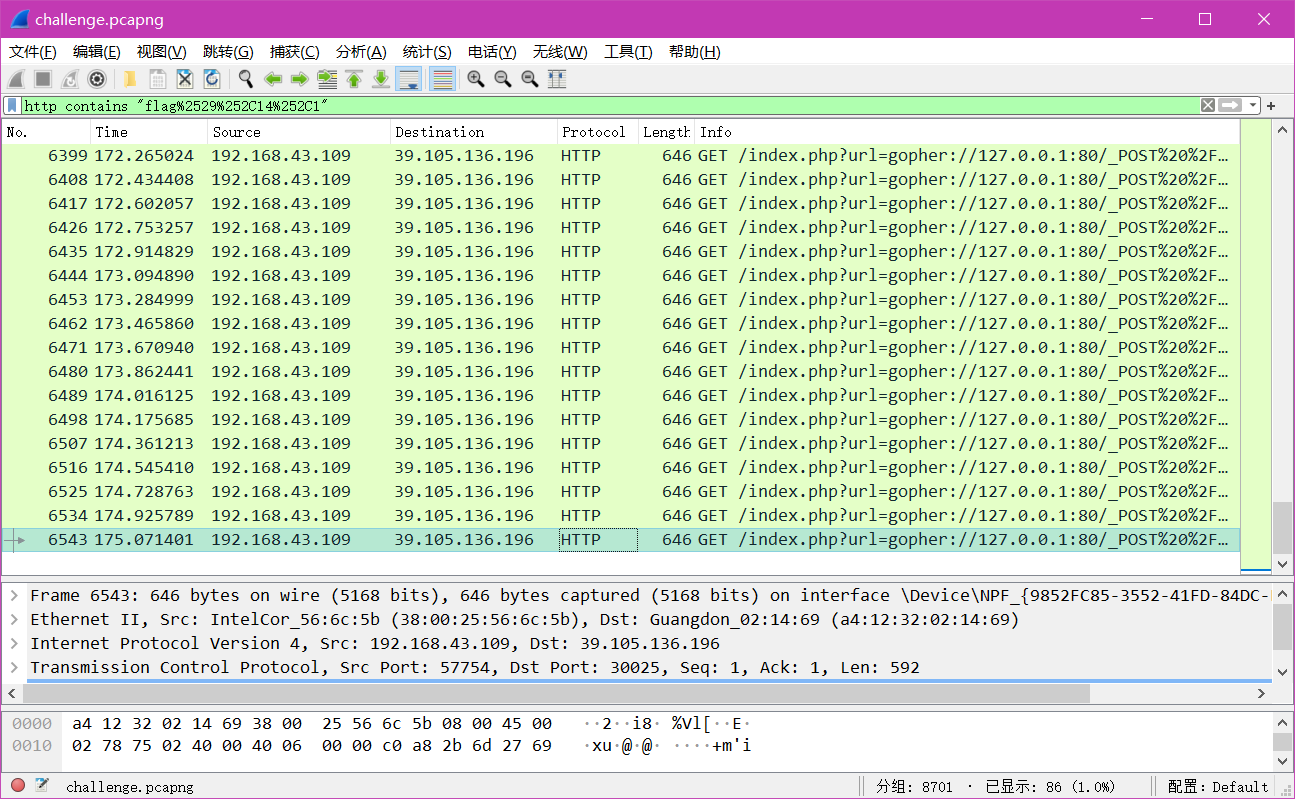
Task: Open a capture file with the folder icon
Action: (130, 79)
